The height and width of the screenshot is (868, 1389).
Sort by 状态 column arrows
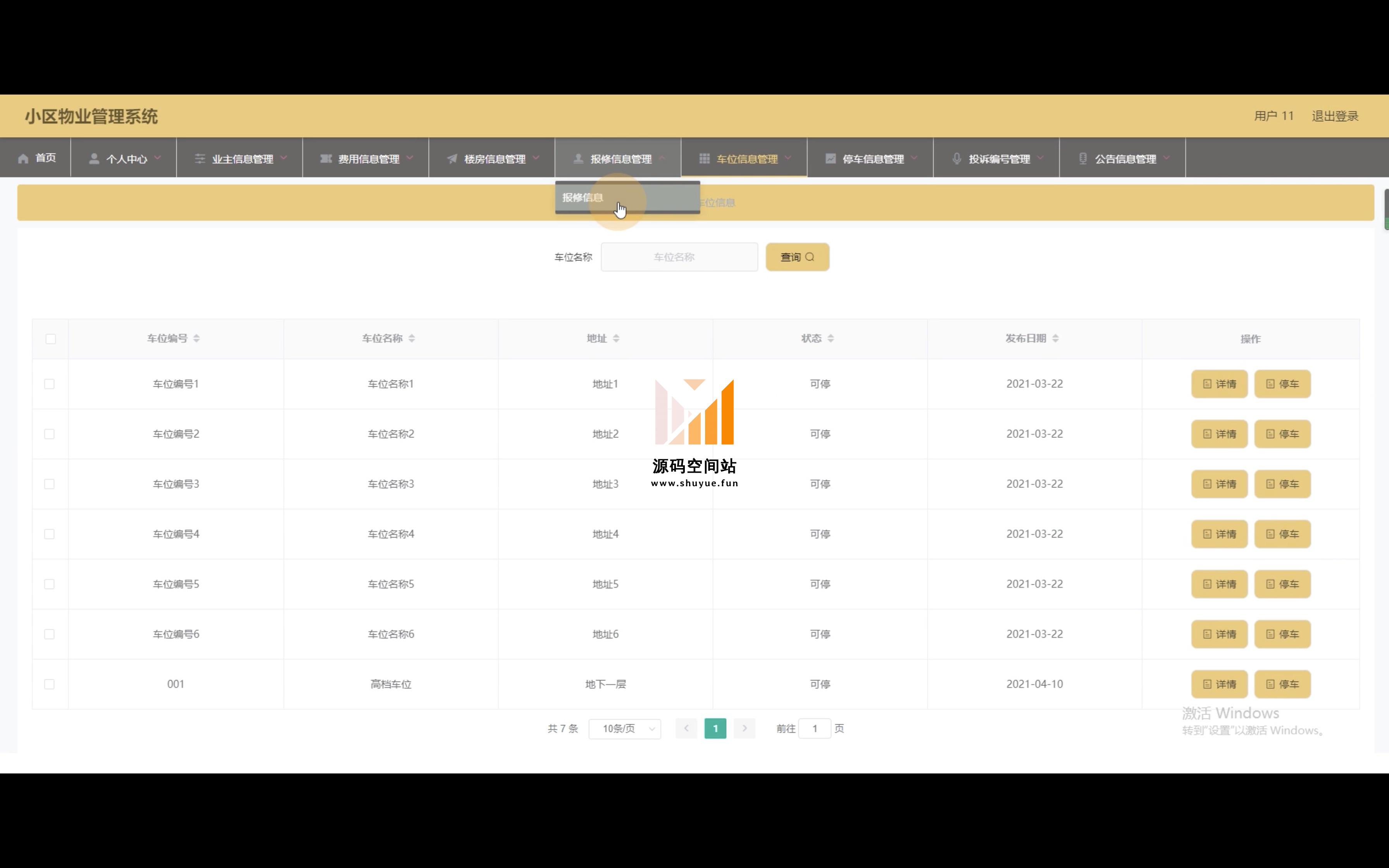(831, 338)
